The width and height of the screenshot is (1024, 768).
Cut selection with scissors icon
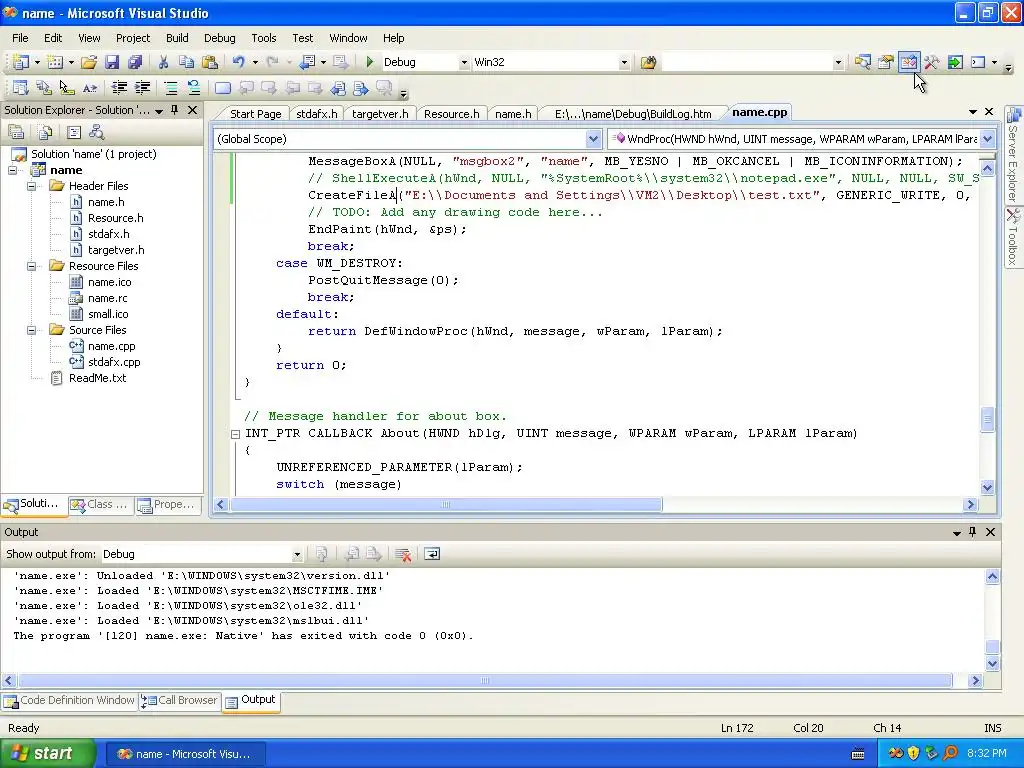[163, 62]
